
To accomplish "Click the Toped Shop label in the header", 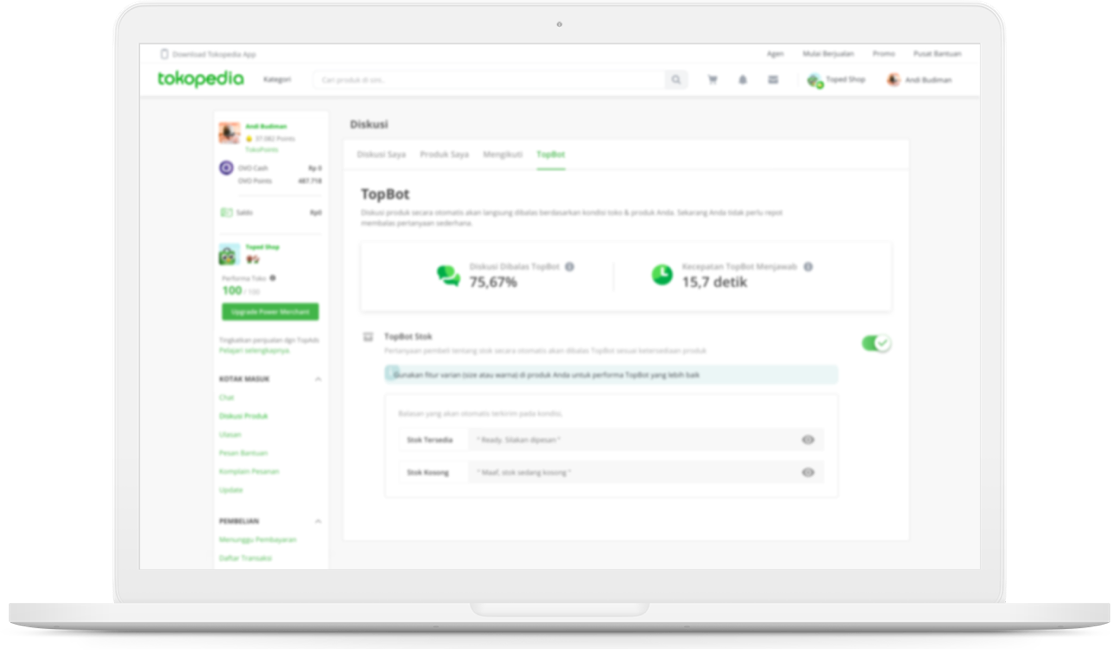I will coord(845,79).
